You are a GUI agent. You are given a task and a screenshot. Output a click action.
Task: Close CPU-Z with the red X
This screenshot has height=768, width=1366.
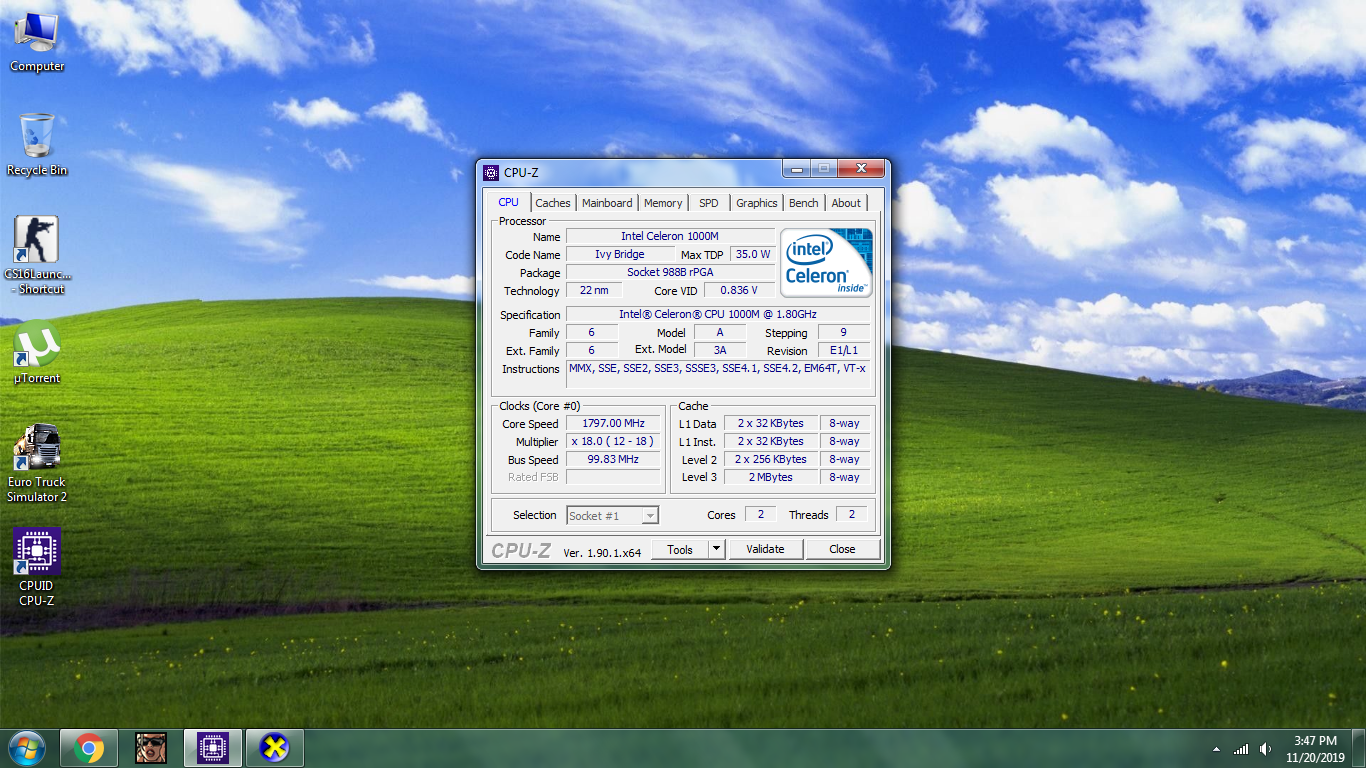[x=861, y=169]
